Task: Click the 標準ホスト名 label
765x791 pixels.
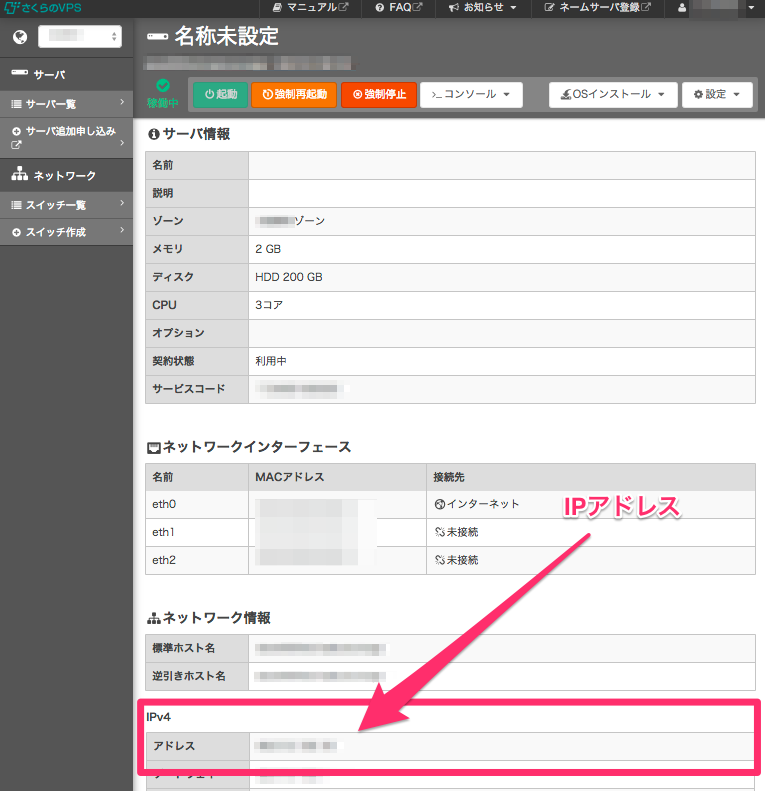Action: pos(184,648)
